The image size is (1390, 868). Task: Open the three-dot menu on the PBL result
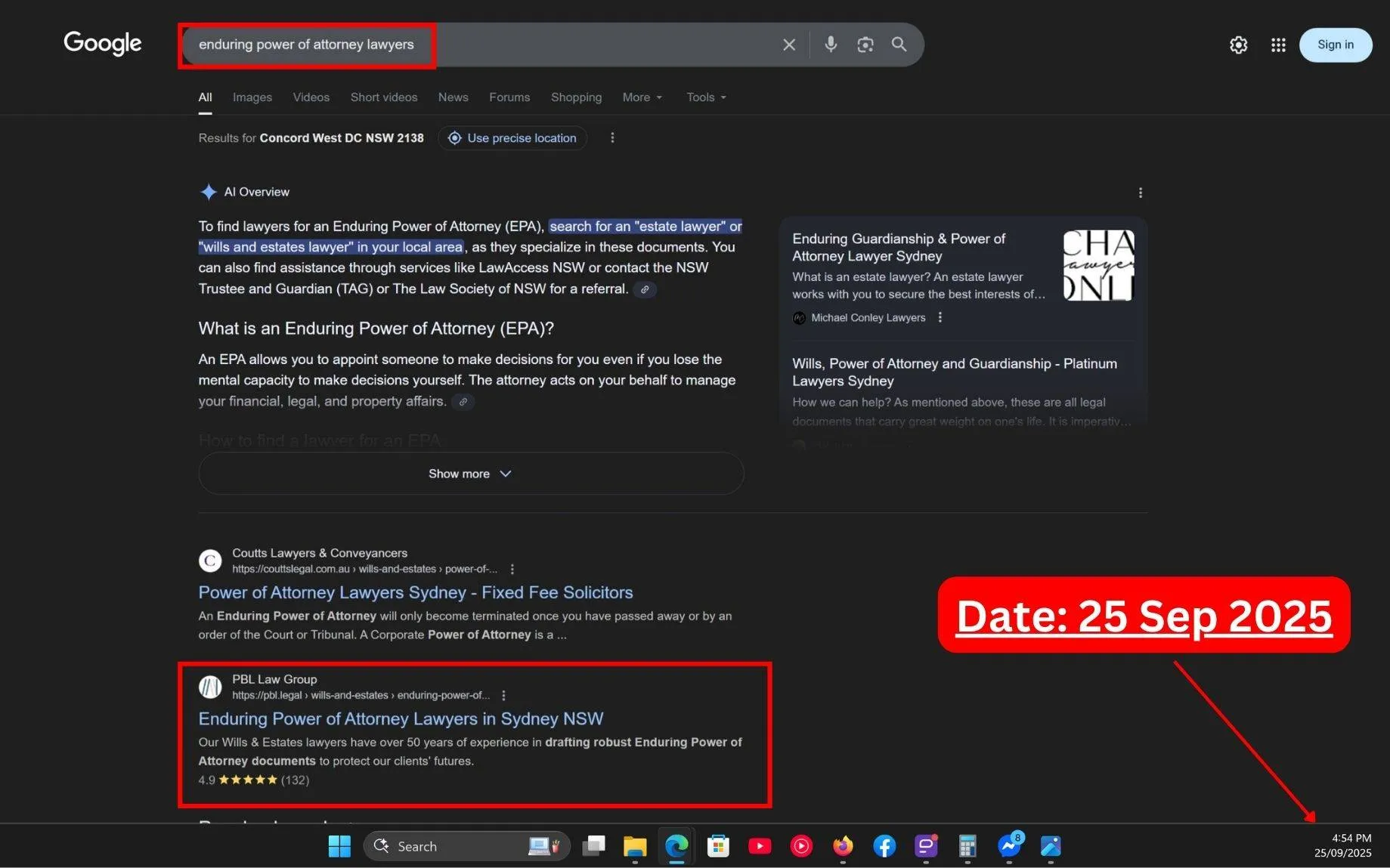click(x=503, y=695)
